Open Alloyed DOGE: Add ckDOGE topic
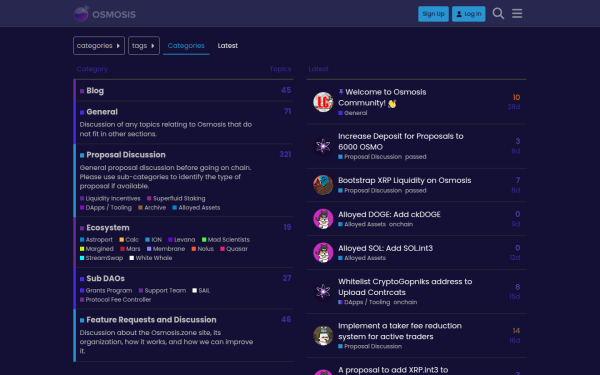 (389, 215)
